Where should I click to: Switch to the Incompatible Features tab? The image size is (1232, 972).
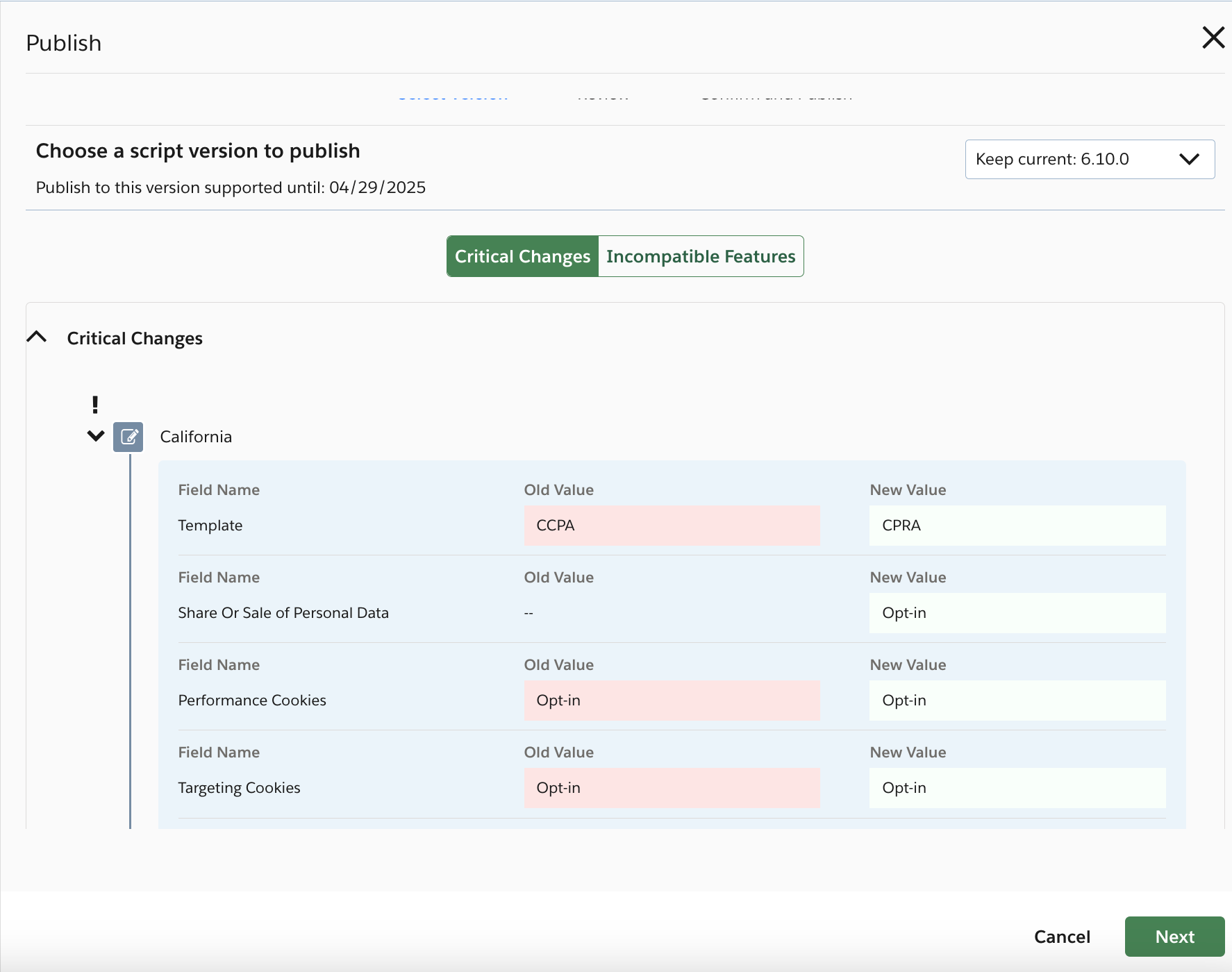(700, 257)
